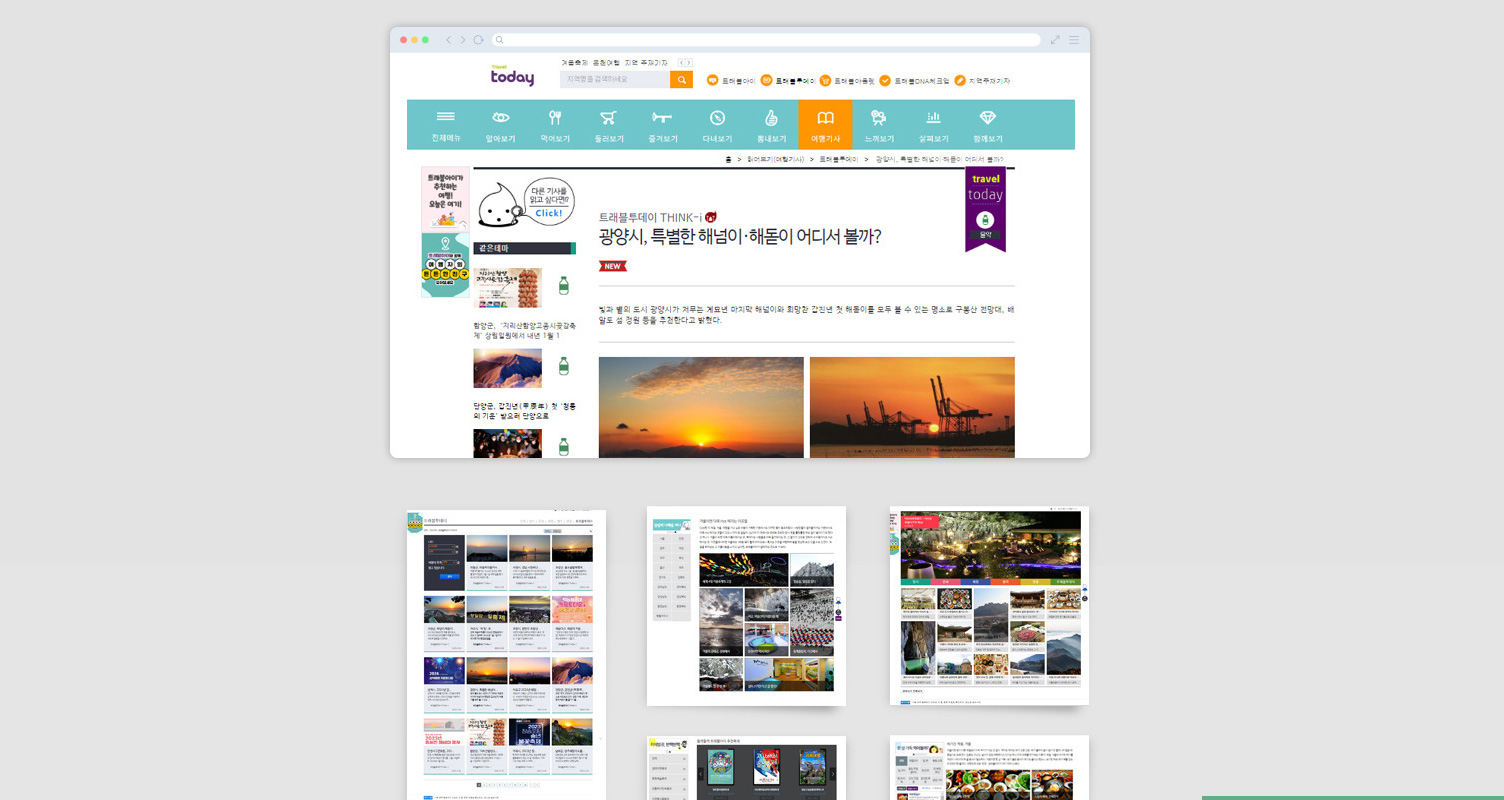Open the 전체메뉴 hamburger menu
The image size is (1504, 800).
(x=446, y=125)
